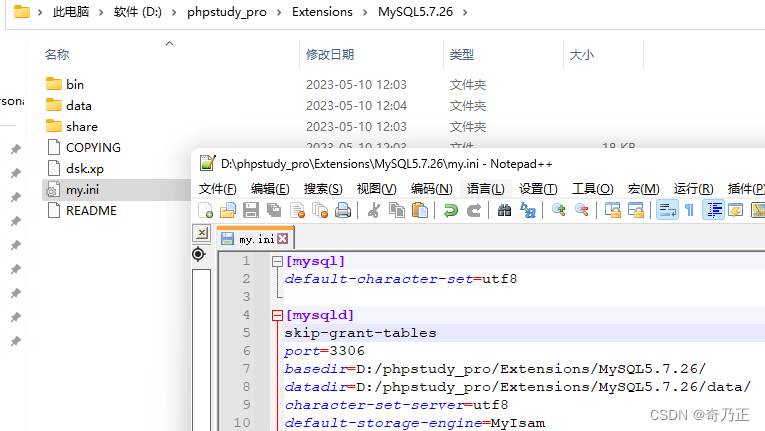Expand the chevron after Extensions breadcrumb

point(365,12)
